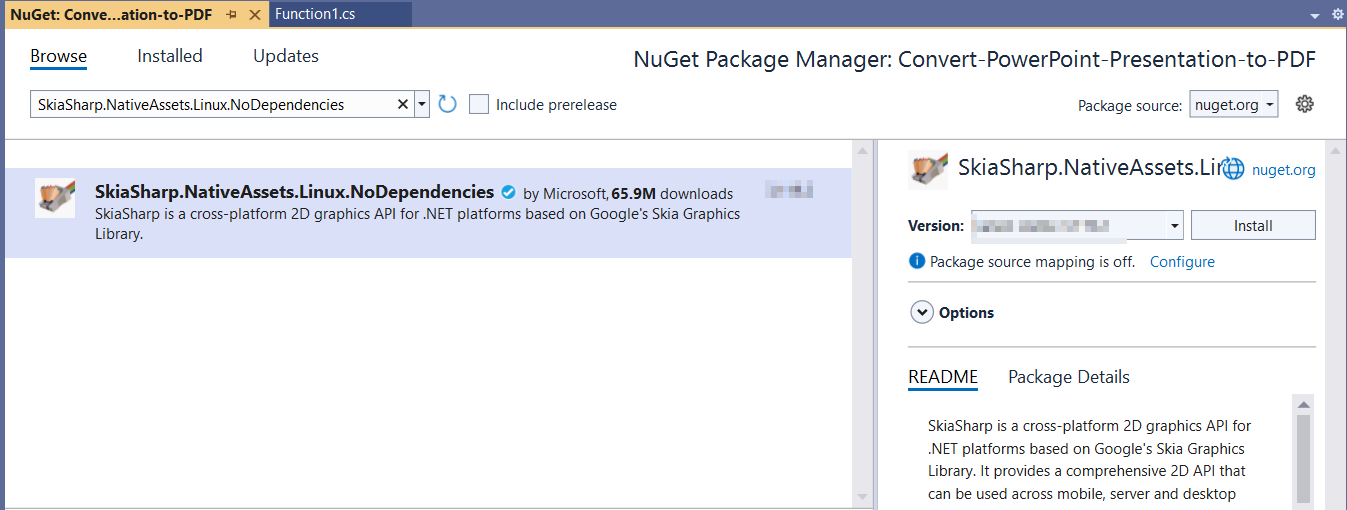
Task: Toggle Include prerelease checkbox
Action: (x=479, y=104)
